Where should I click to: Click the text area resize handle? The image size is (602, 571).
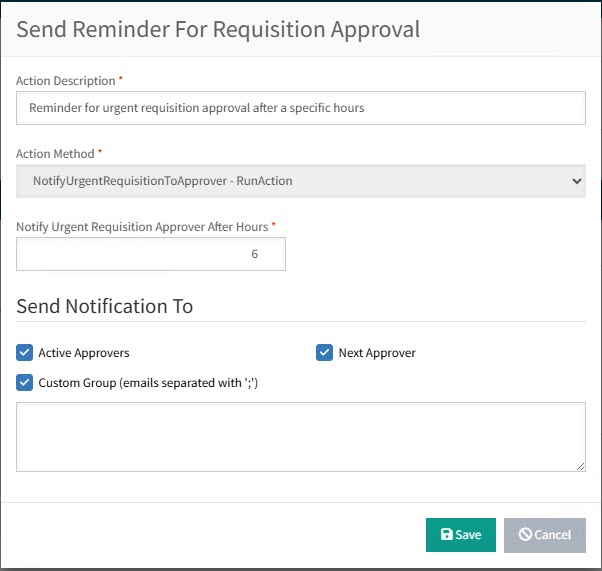tap(580, 466)
